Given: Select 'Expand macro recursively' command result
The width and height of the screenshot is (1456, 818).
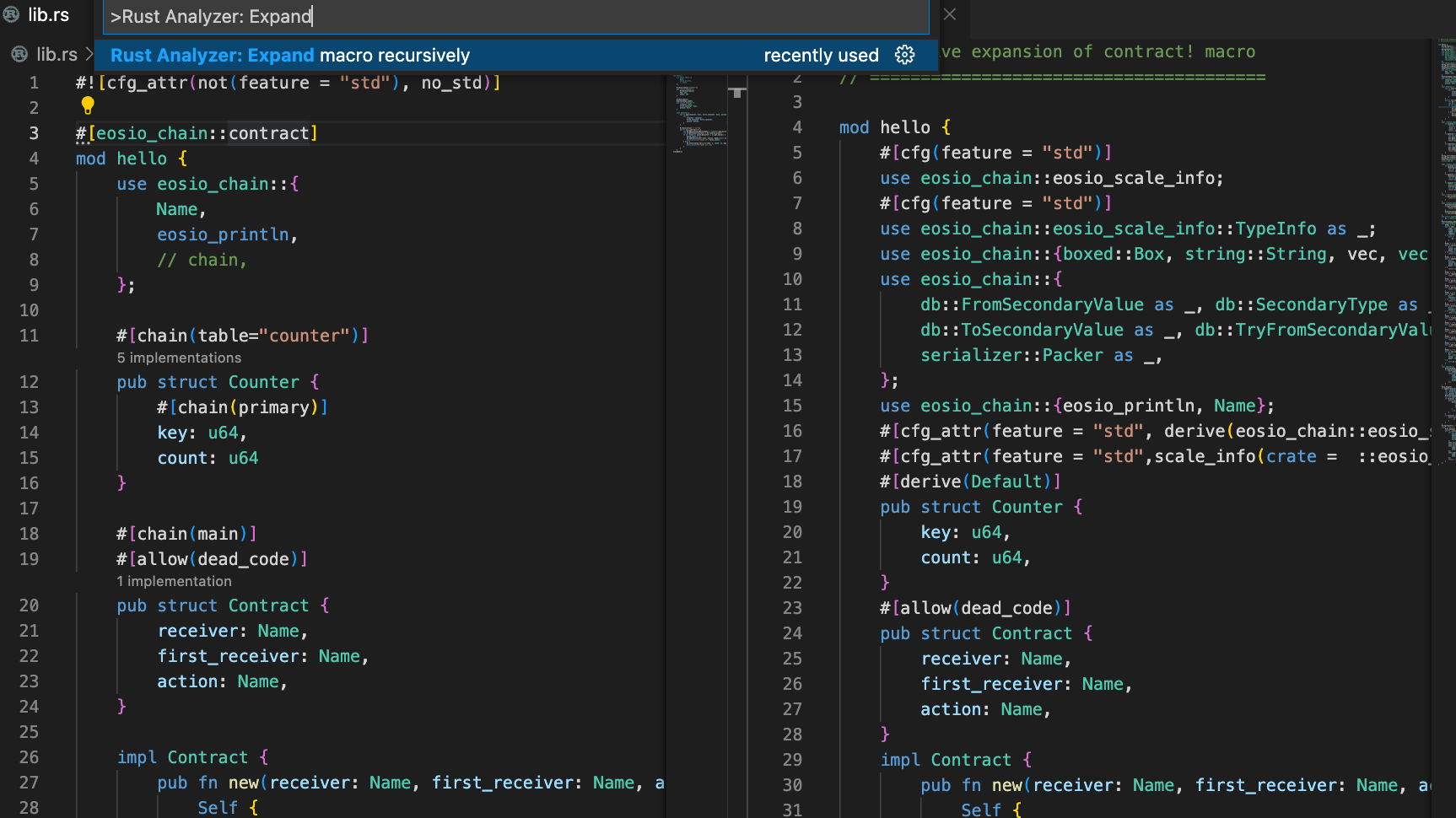Looking at the screenshot, I should (x=516, y=55).
